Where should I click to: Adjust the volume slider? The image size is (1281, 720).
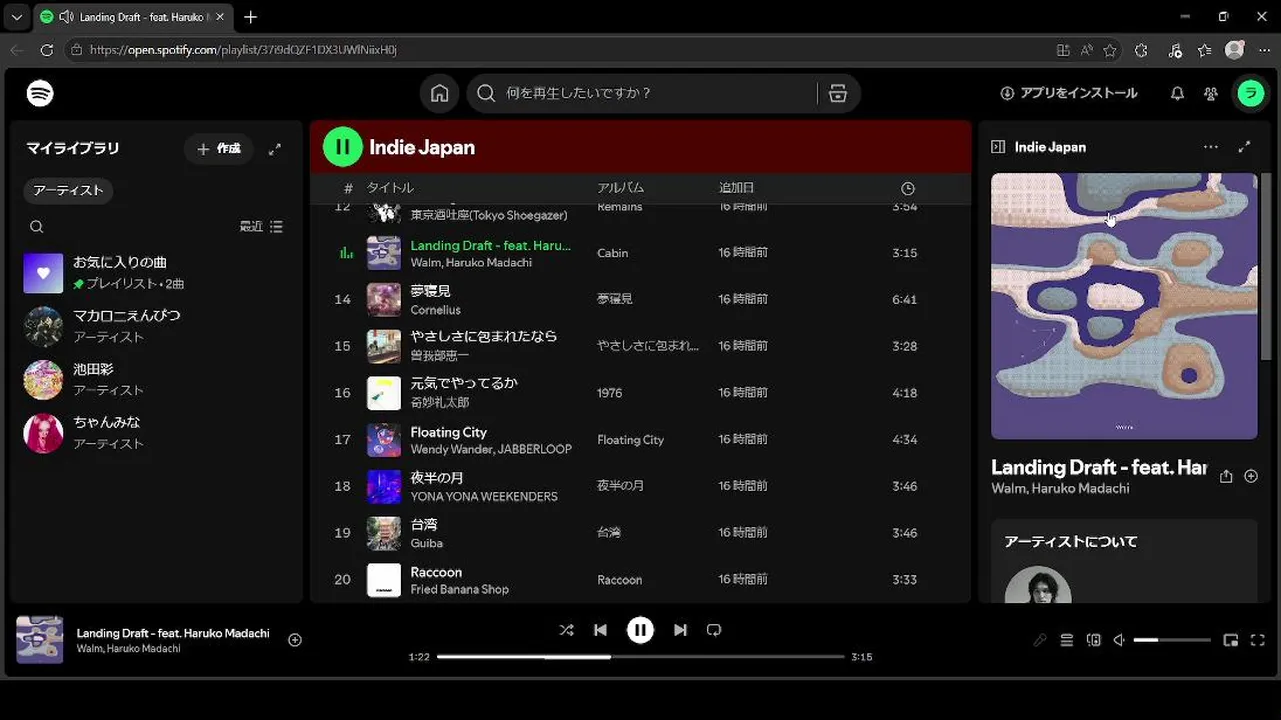tap(1172, 640)
